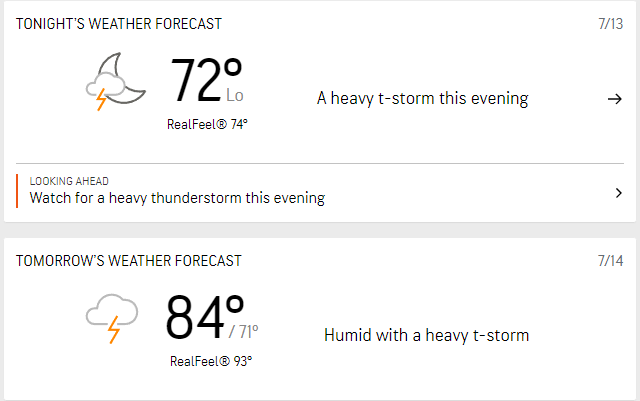Click the orange Looking Ahead accent bar
This screenshot has width=640, height=401.
click(17, 190)
